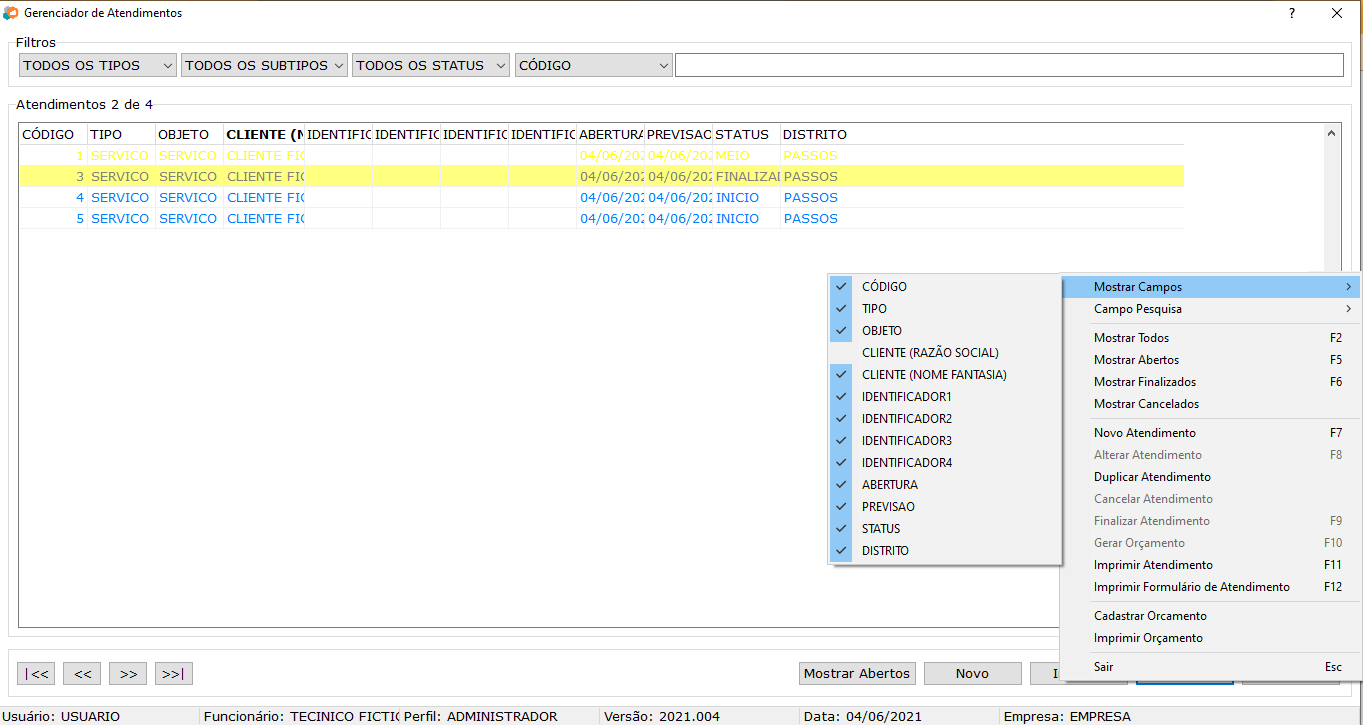Viewport: 1363px width, 725px height.
Task: Open the TODOS OS STATUS dropdown
Action: coord(430,66)
